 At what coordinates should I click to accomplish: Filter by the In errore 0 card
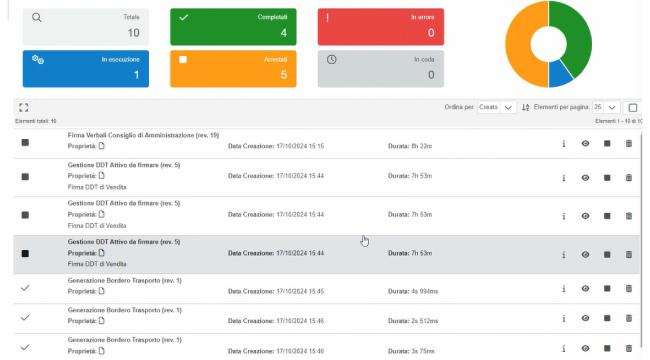(381, 27)
